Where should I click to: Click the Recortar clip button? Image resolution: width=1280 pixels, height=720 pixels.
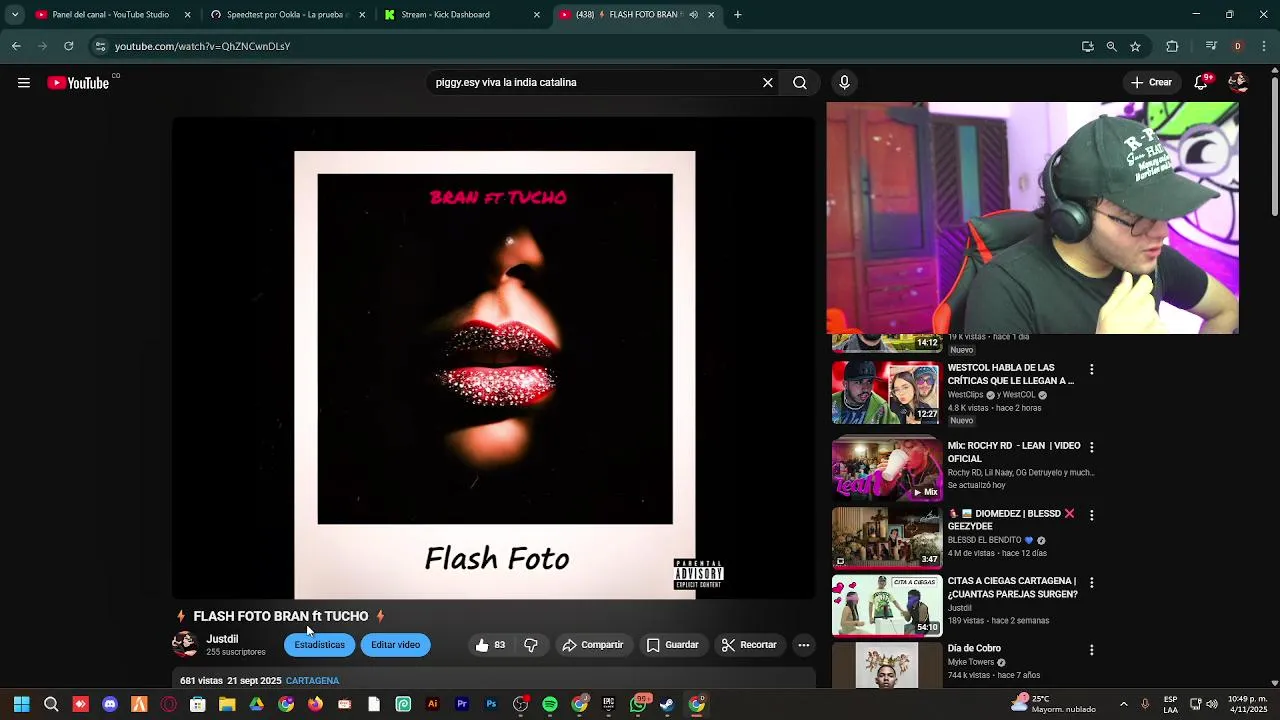749,645
